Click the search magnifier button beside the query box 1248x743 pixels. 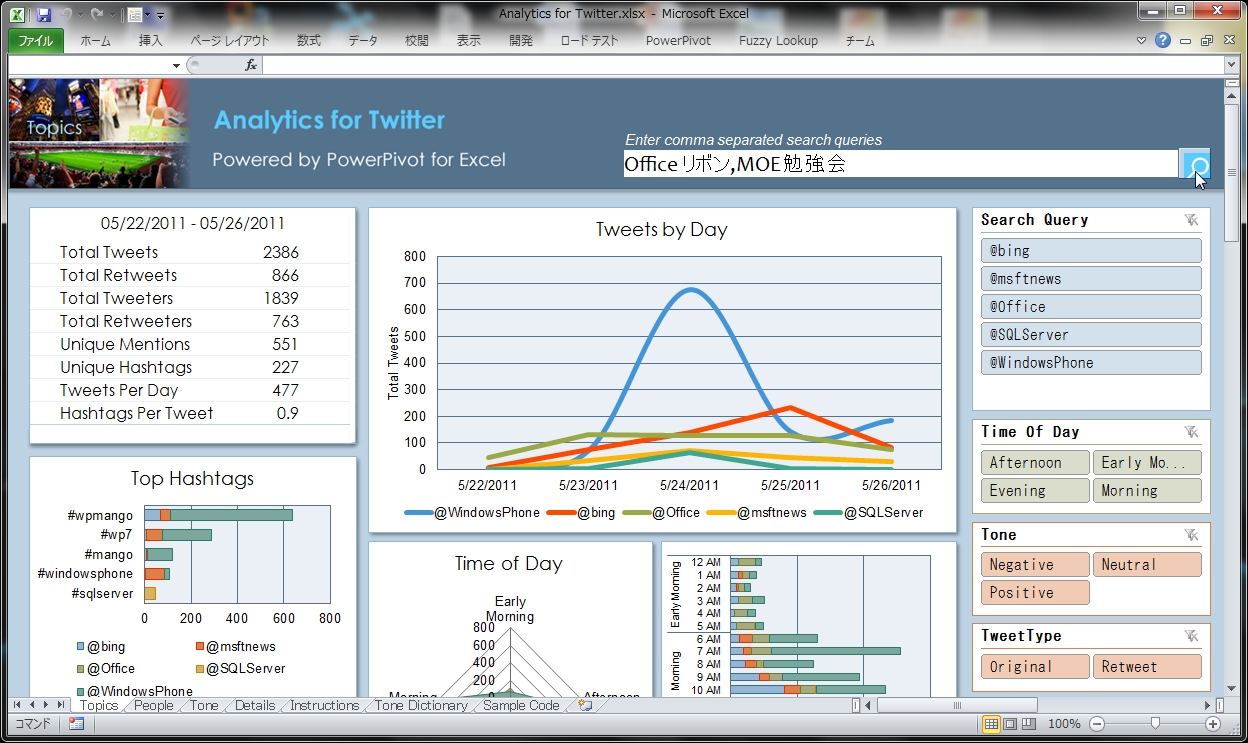[1195, 164]
